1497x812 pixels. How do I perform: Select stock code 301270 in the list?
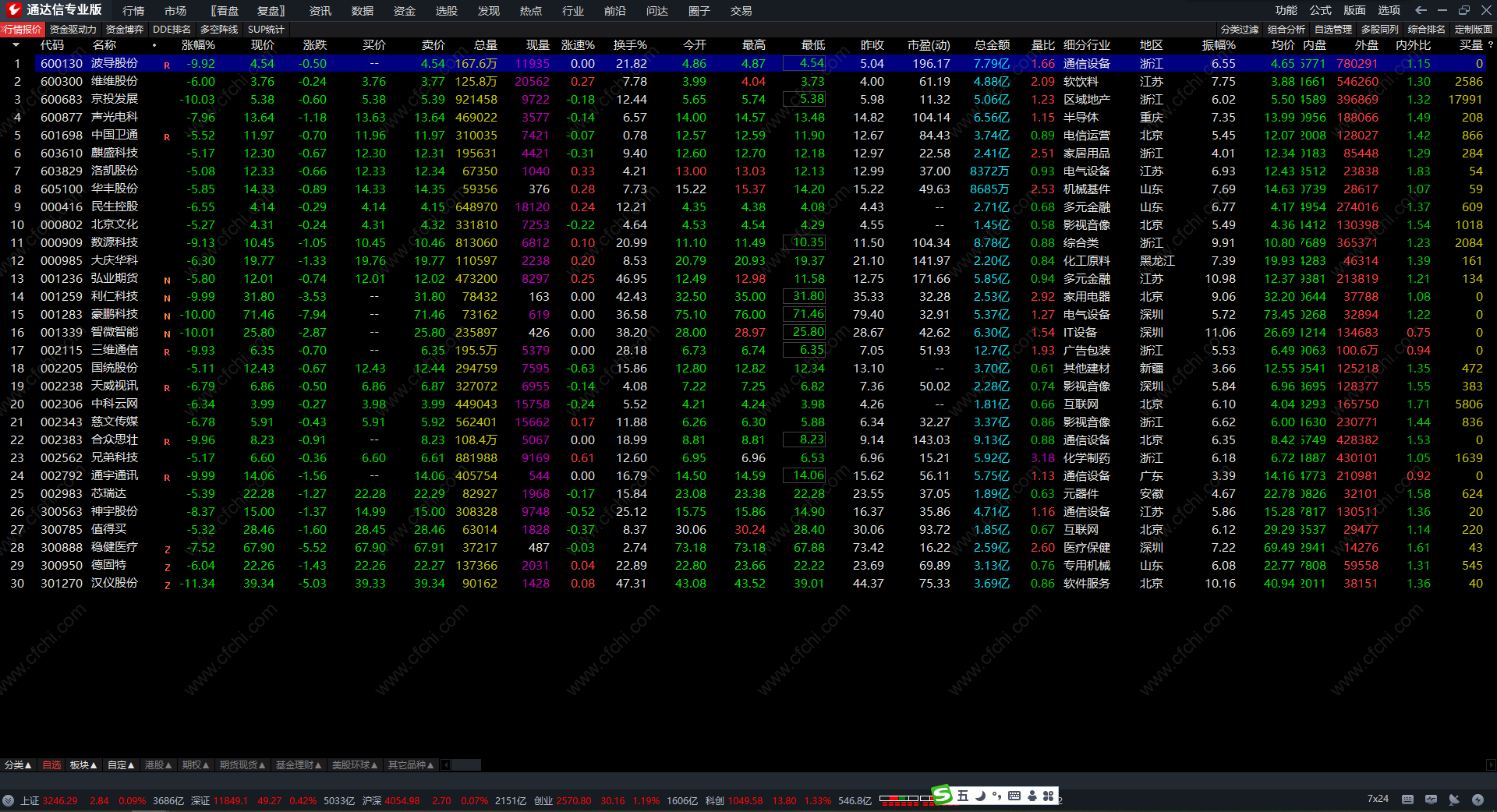tap(62, 583)
